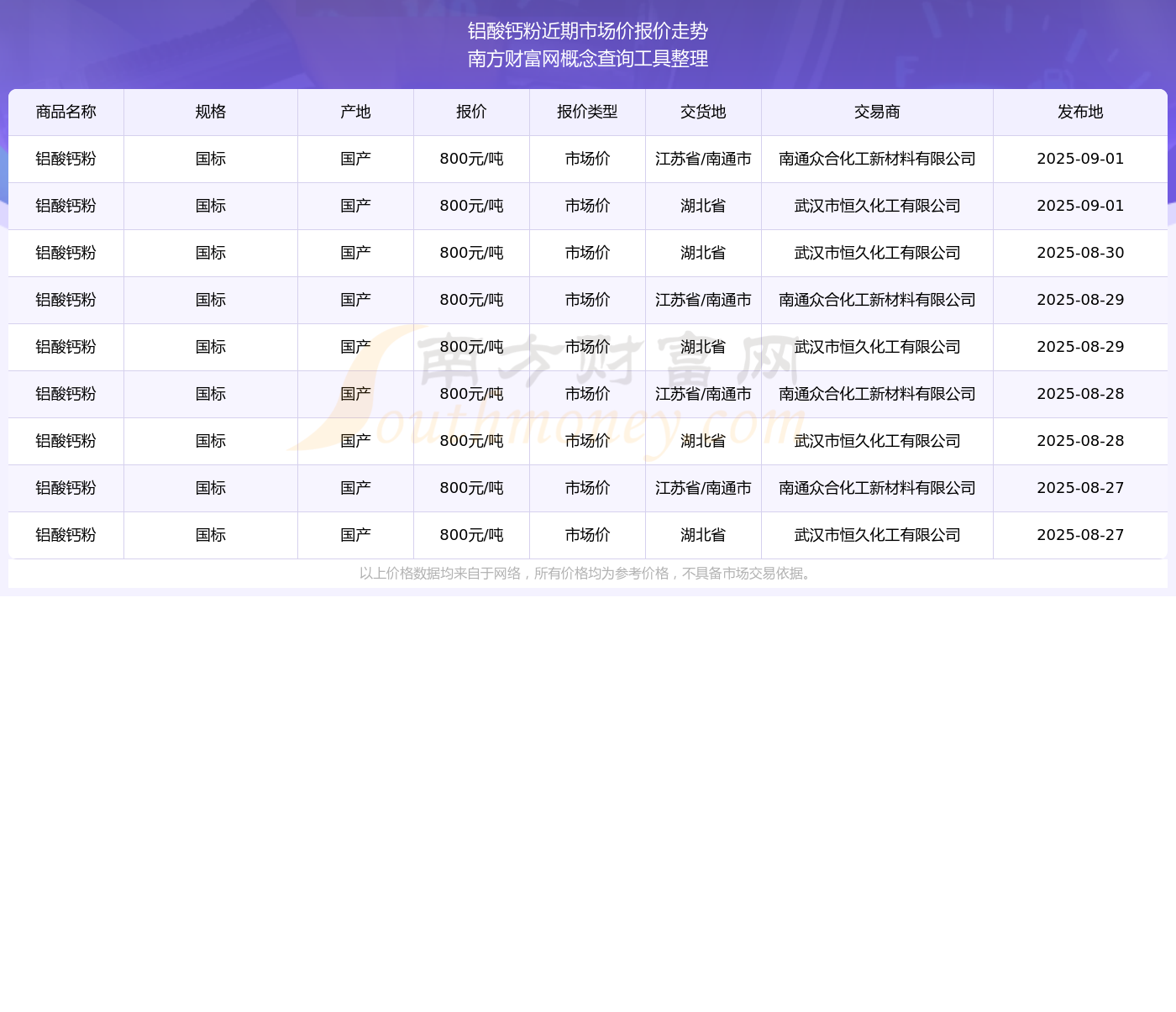
Task: Click the title 铝酸钙粉近期市场价报价走势
Action: pos(588,31)
